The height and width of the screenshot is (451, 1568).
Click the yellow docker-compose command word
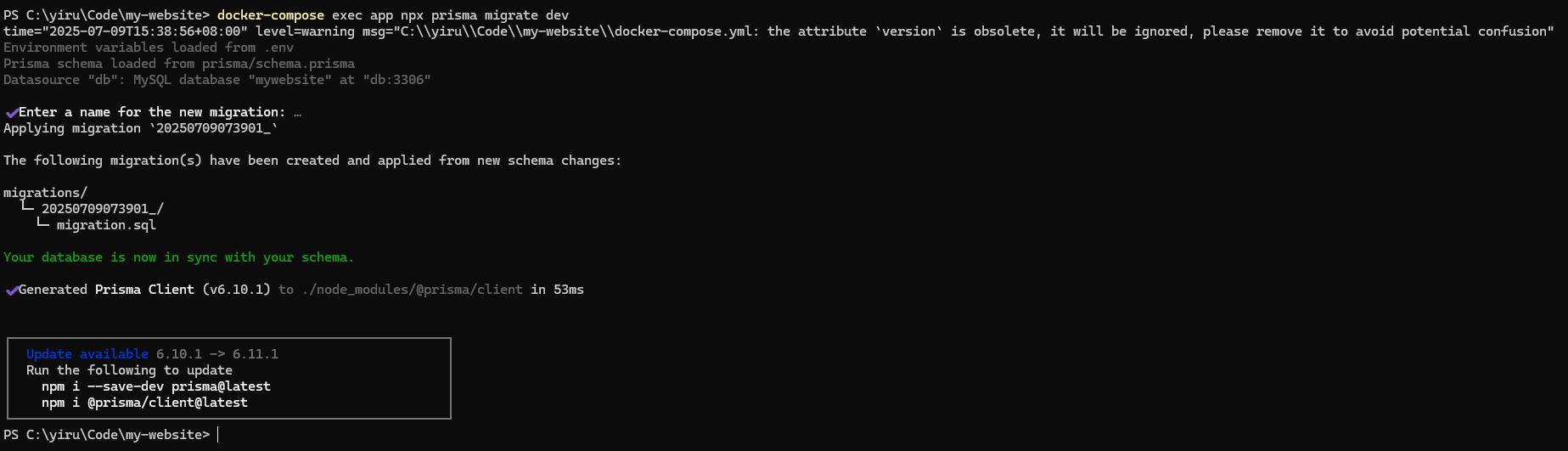271,15
